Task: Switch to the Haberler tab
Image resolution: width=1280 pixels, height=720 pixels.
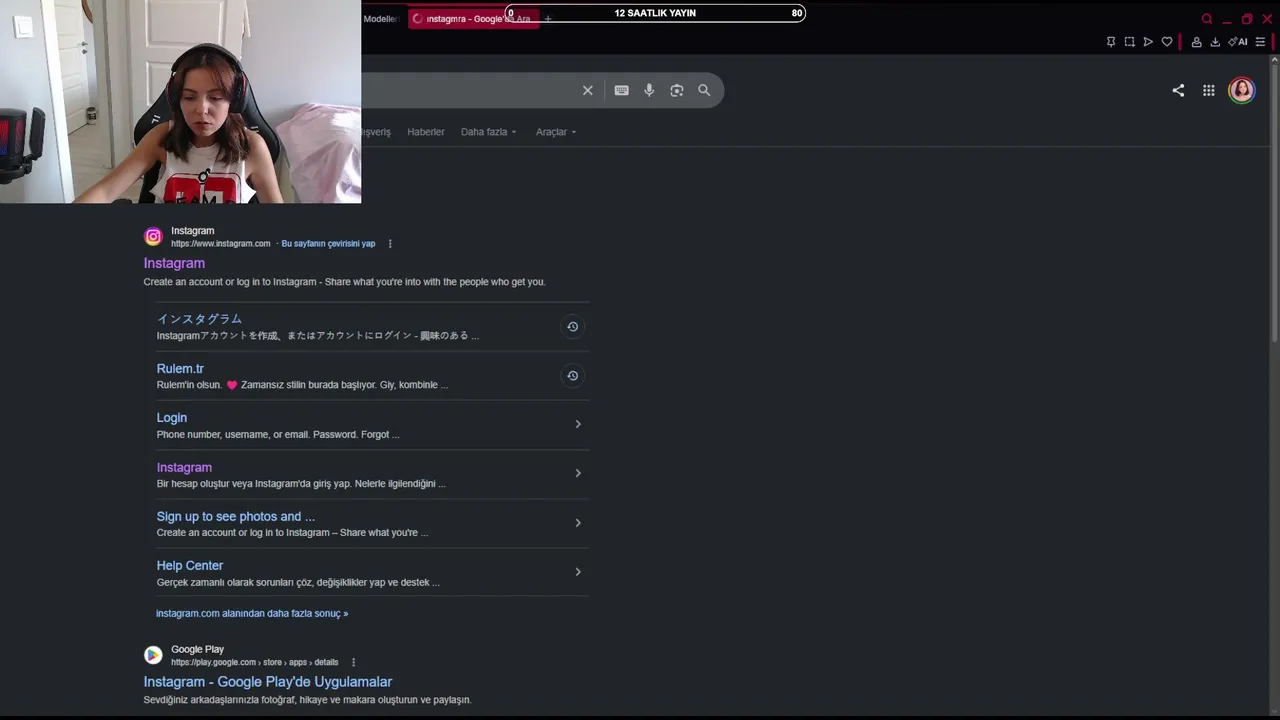Action: click(426, 132)
